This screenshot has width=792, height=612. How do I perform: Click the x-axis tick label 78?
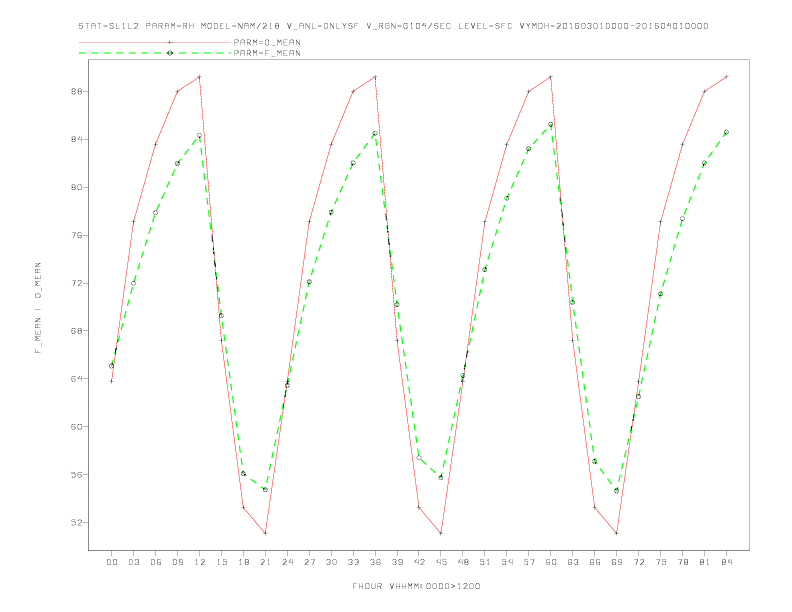pos(682,562)
